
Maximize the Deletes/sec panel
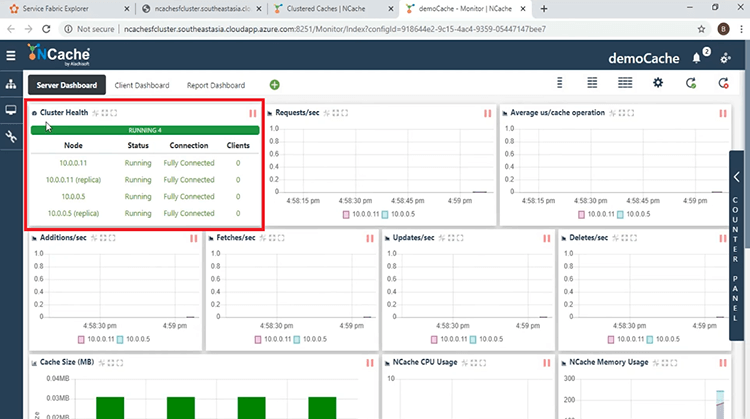(633, 238)
